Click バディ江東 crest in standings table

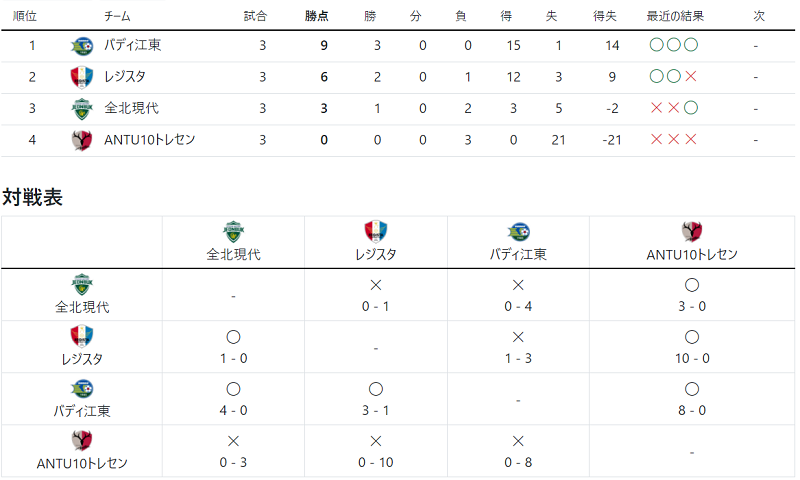coord(82,46)
